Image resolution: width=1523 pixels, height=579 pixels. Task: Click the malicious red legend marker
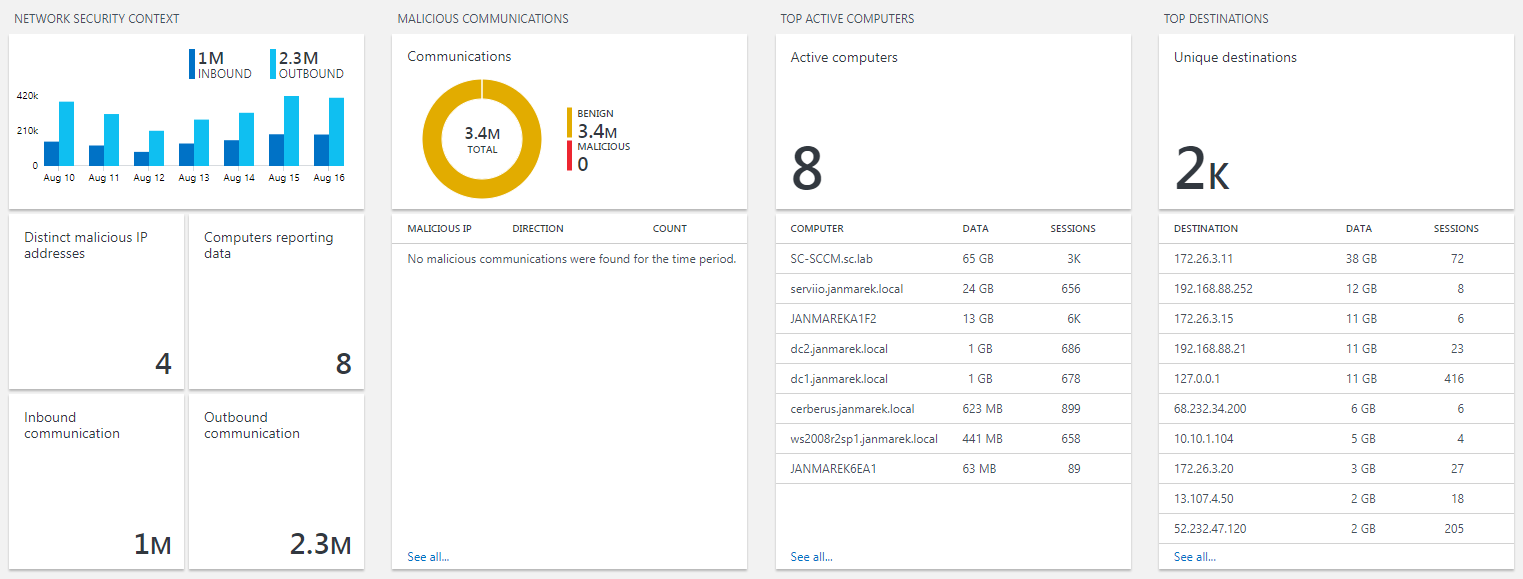click(570, 156)
